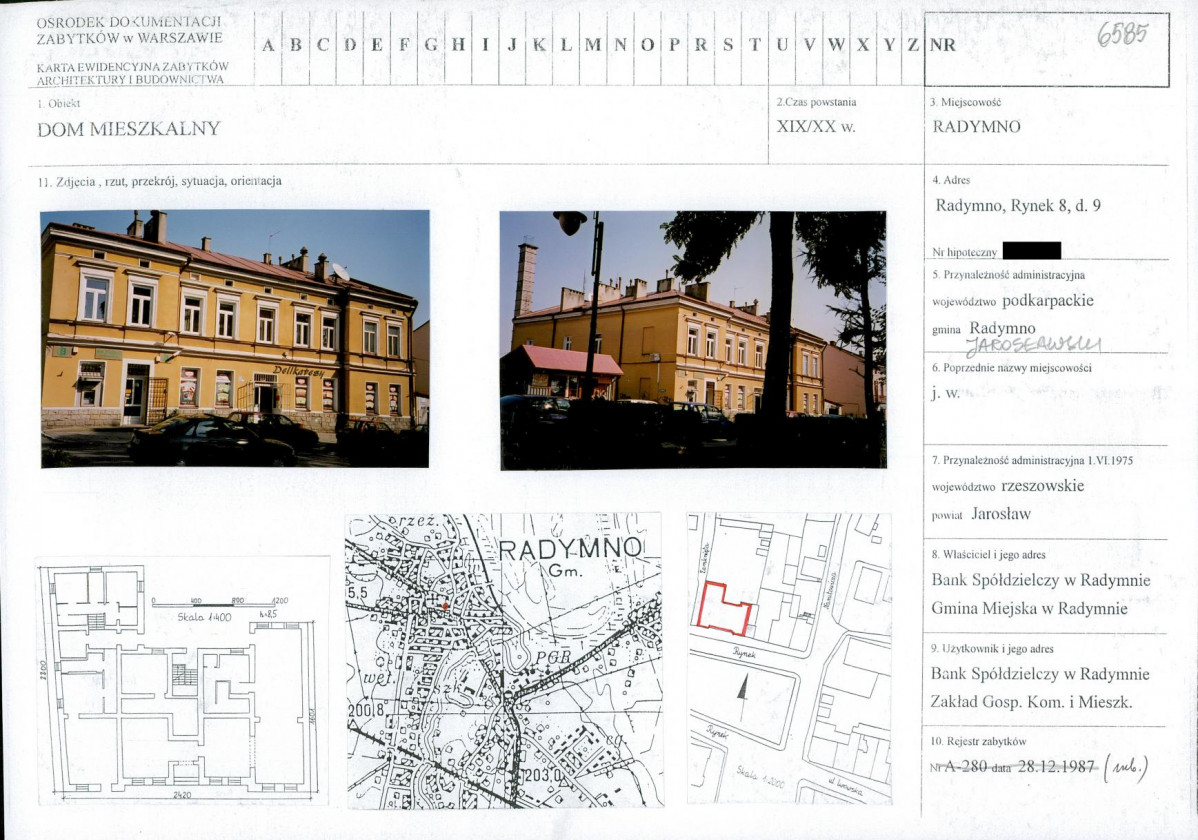1198x840 pixels.
Task: Click the XIX/XX w. construction date field
Action: 816,127
